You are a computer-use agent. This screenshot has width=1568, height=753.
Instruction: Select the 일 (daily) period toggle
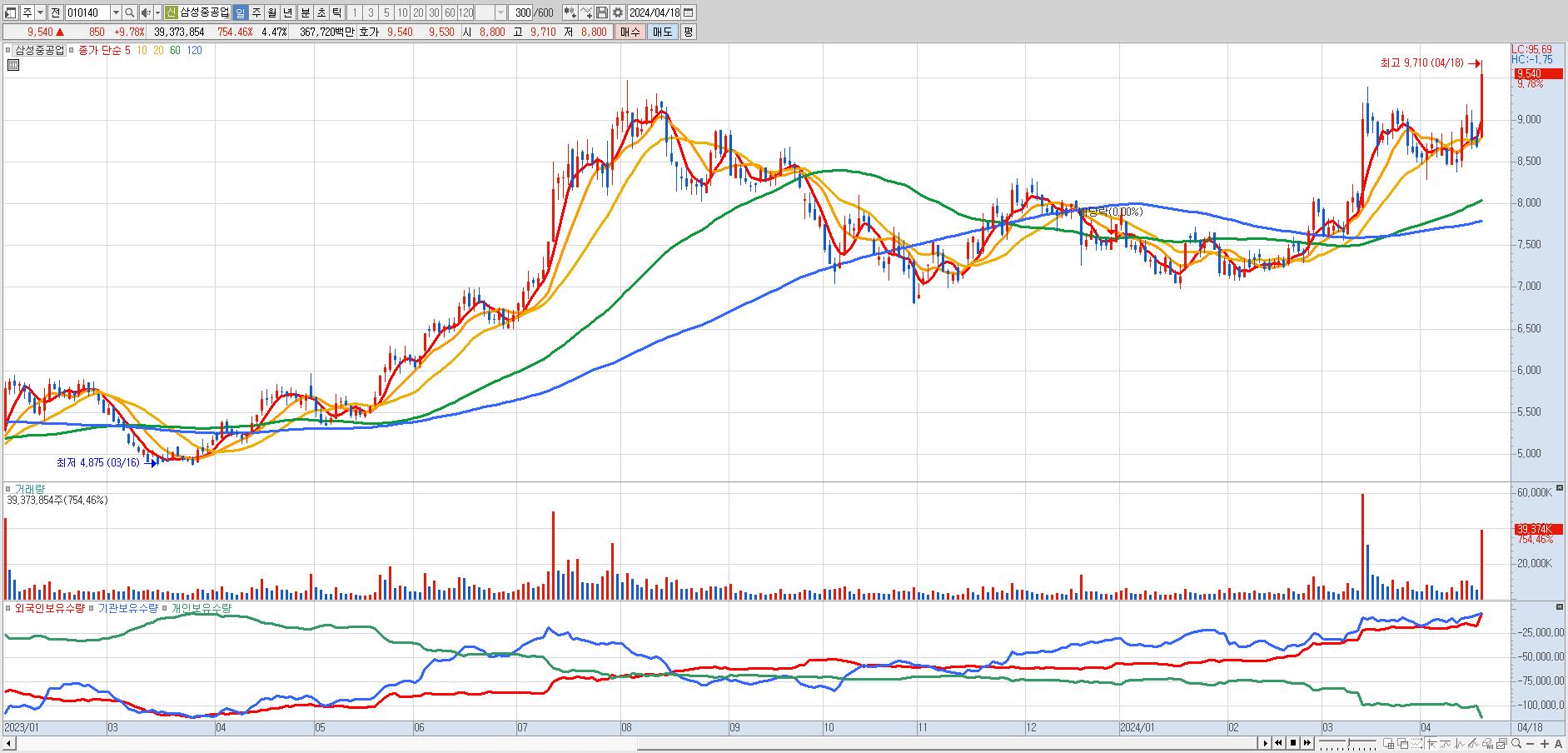(241, 12)
